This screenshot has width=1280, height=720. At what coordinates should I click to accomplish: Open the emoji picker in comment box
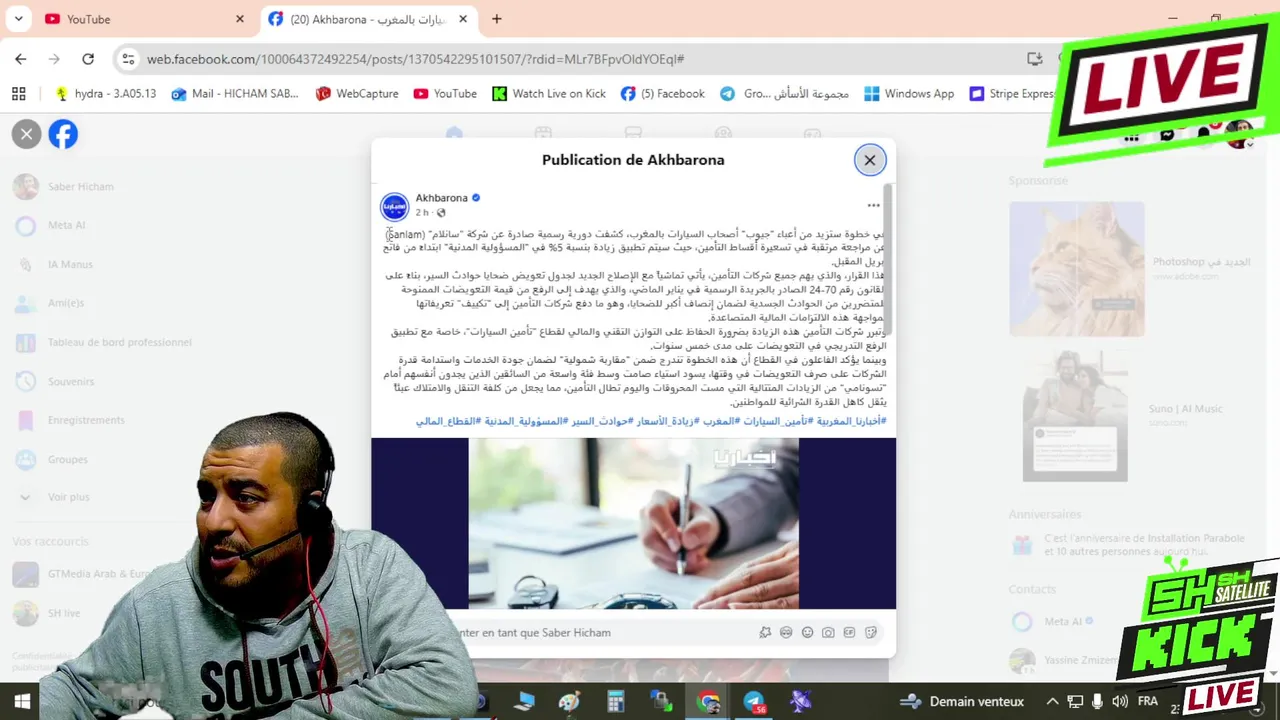pos(808,632)
